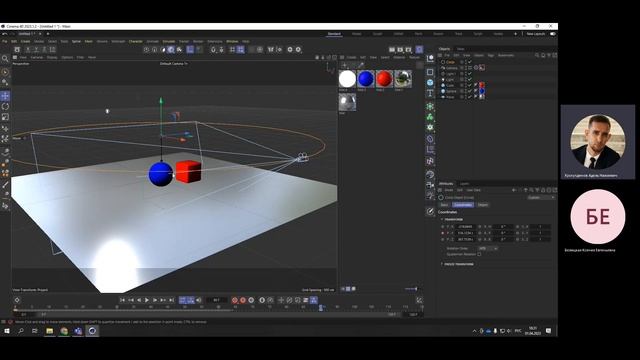Toggle the Z axis lock icon
This screenshot has width=640, height=360.
pyautogui.click(x=44, y=49)
